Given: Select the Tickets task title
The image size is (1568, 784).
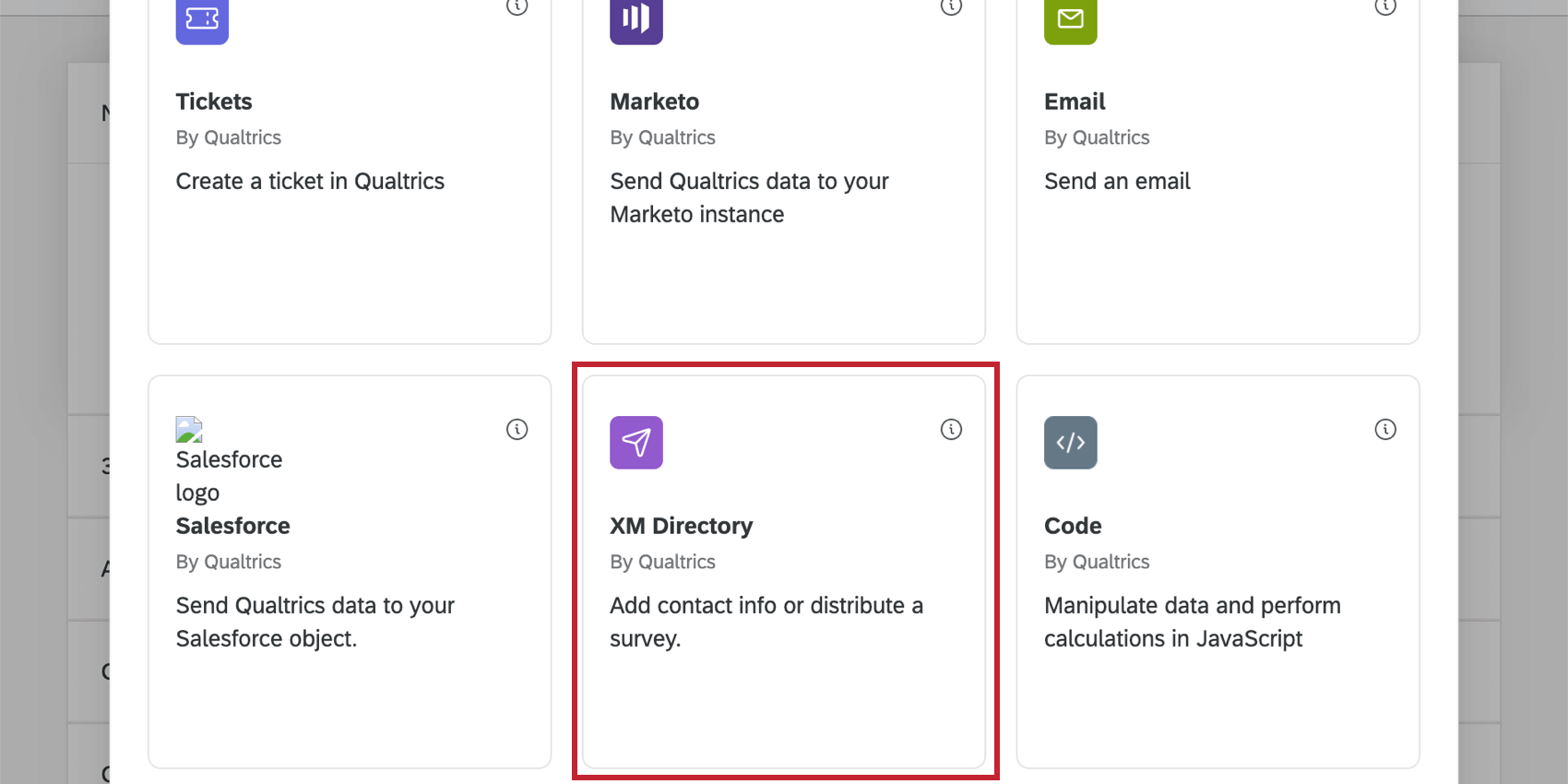Looking at the screenshot, I should point(214,101).
